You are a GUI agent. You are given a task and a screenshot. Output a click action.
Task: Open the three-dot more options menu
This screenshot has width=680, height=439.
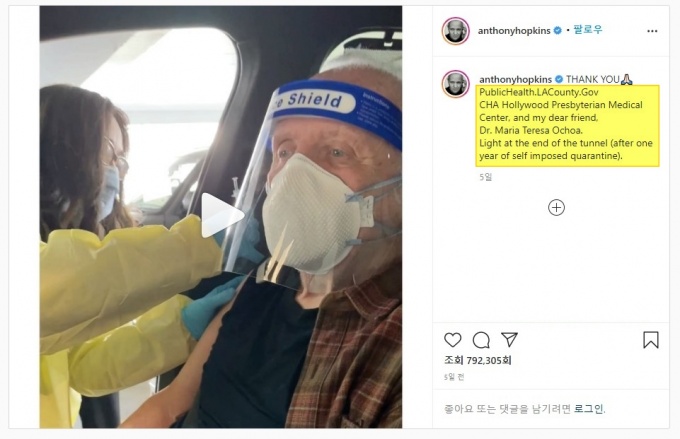point(652,31)
